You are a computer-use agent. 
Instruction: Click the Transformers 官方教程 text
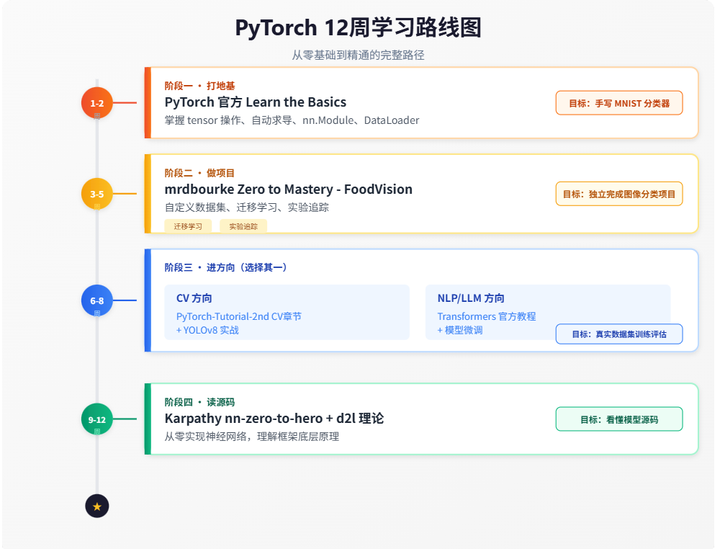(487, 316)
